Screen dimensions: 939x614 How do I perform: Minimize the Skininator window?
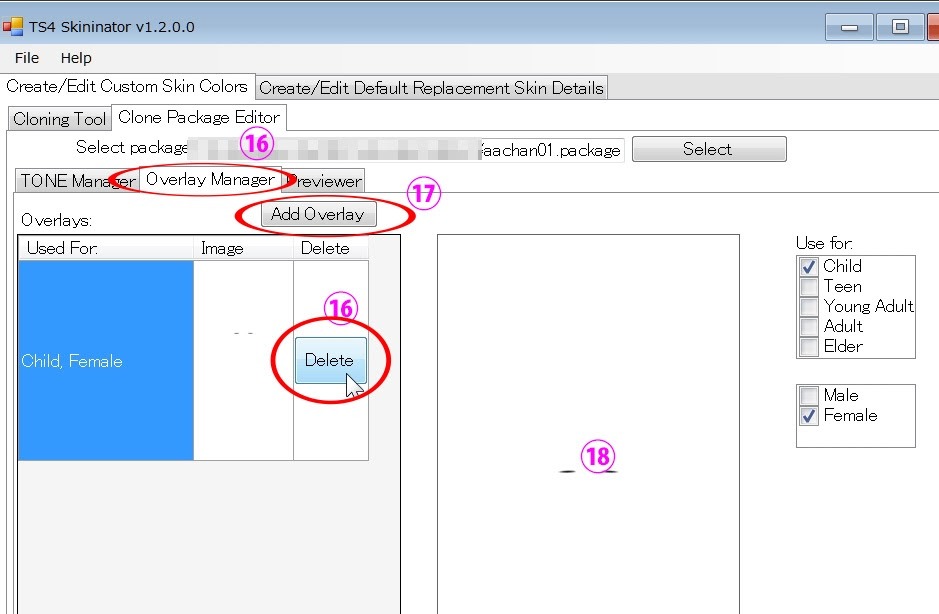coord(850,27)
